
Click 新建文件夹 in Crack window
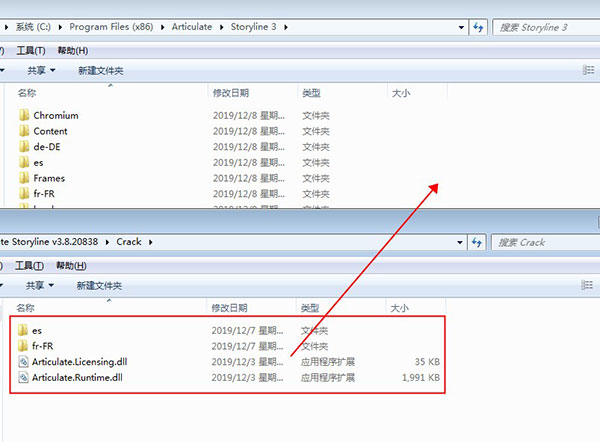click(99, 285)
